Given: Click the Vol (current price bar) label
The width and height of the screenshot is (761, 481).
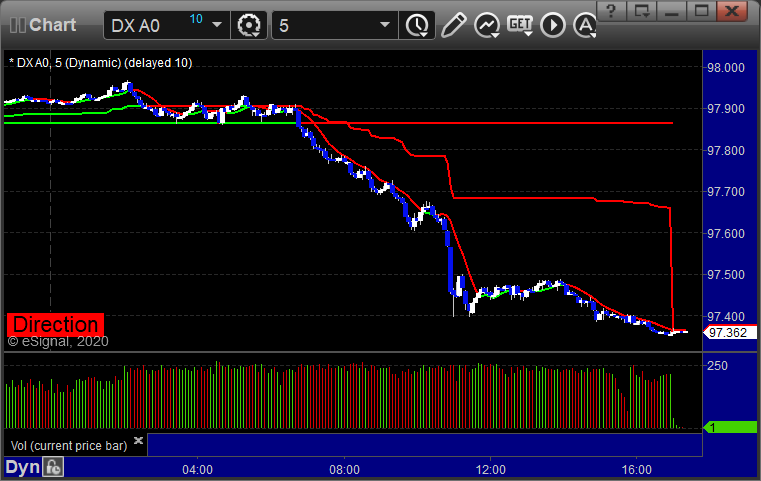Looking at the screenshot, I should click(69, 446).
